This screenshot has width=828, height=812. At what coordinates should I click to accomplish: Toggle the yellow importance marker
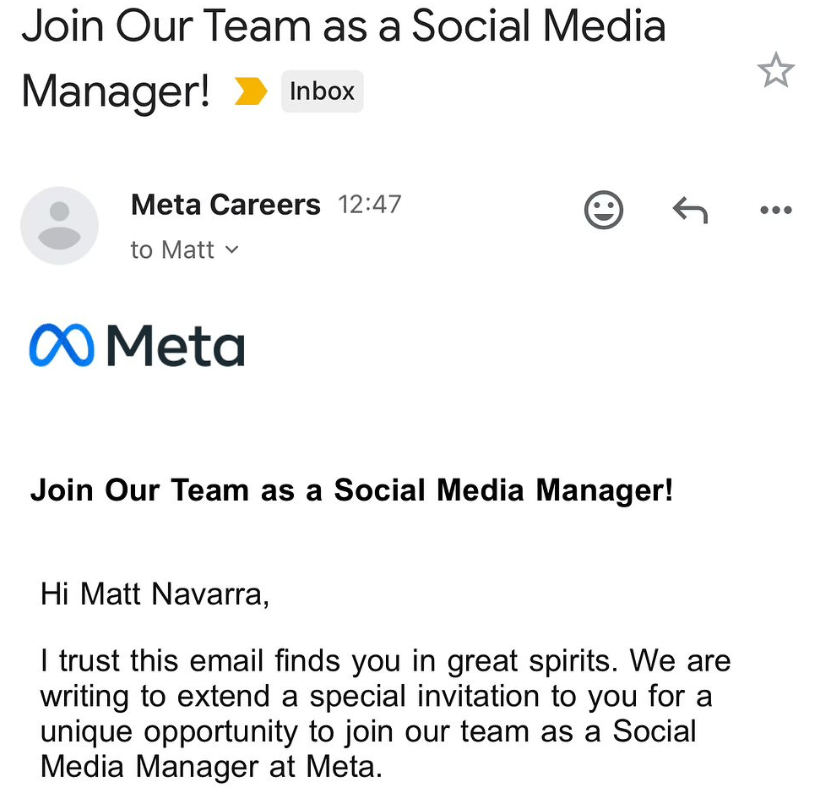click(250, 92)
